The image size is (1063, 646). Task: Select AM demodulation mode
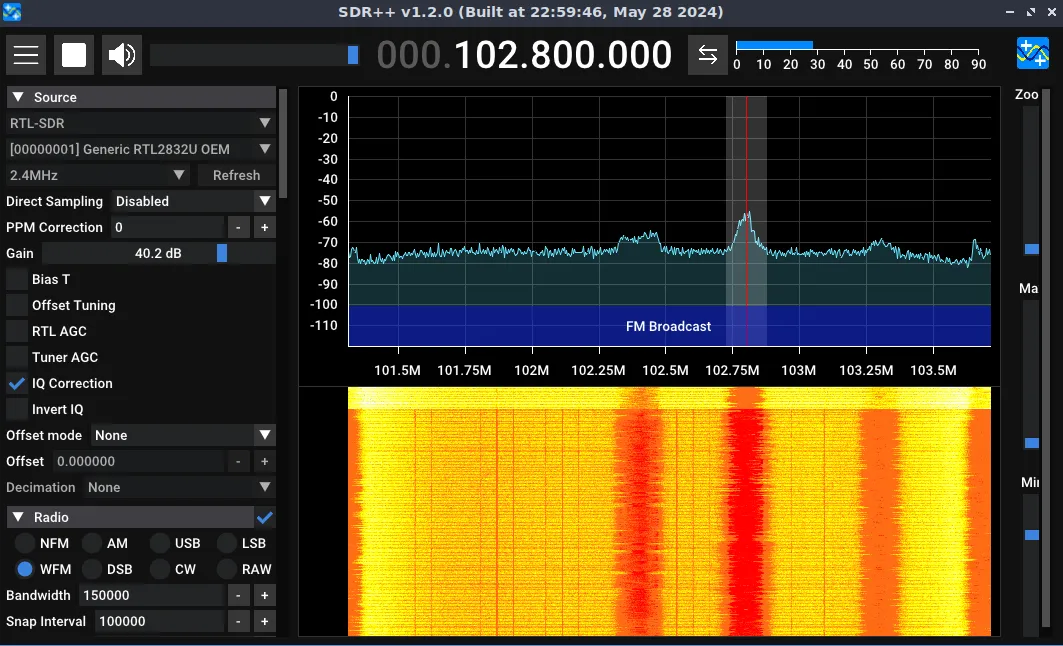92,543
